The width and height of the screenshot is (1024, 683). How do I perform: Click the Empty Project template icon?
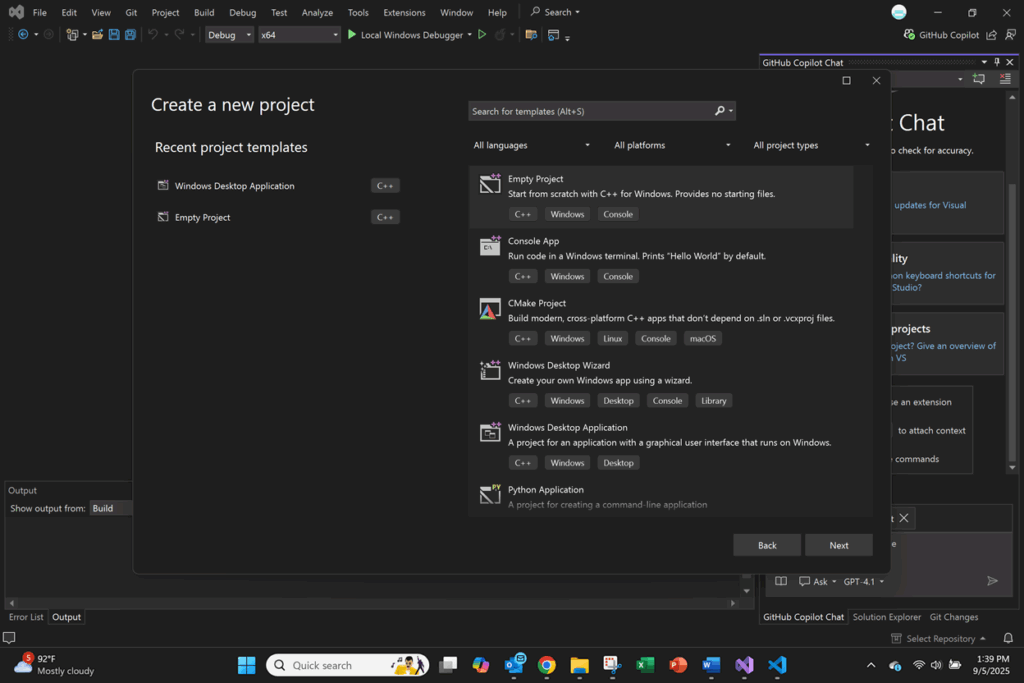tap(490, 184)
